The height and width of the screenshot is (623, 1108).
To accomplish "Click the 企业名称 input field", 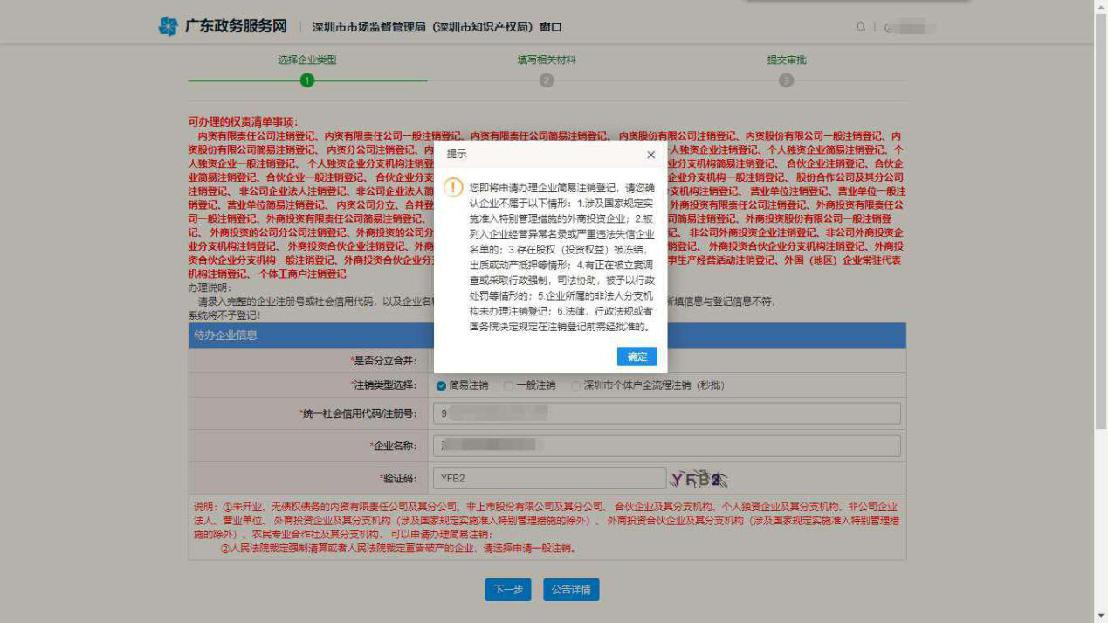I will coord(667,446).
